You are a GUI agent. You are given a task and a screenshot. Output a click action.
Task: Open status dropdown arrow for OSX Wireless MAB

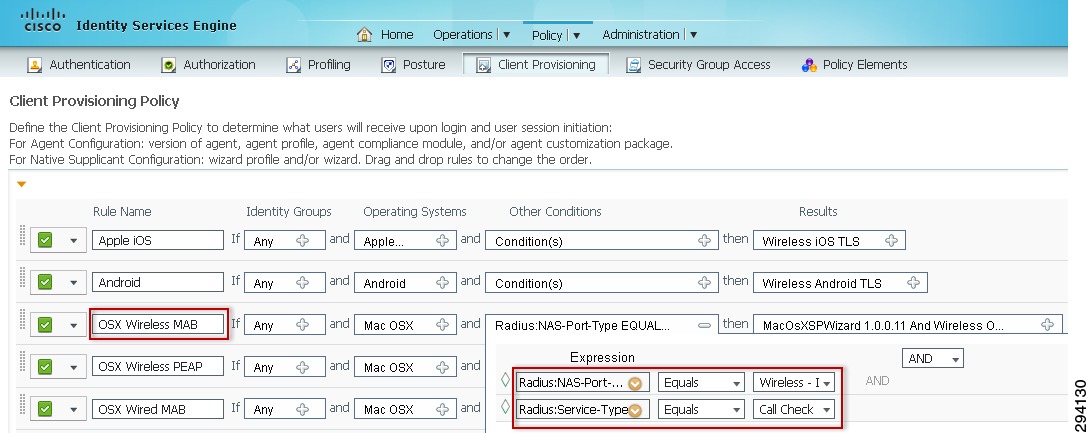click(x=73, y=325)
